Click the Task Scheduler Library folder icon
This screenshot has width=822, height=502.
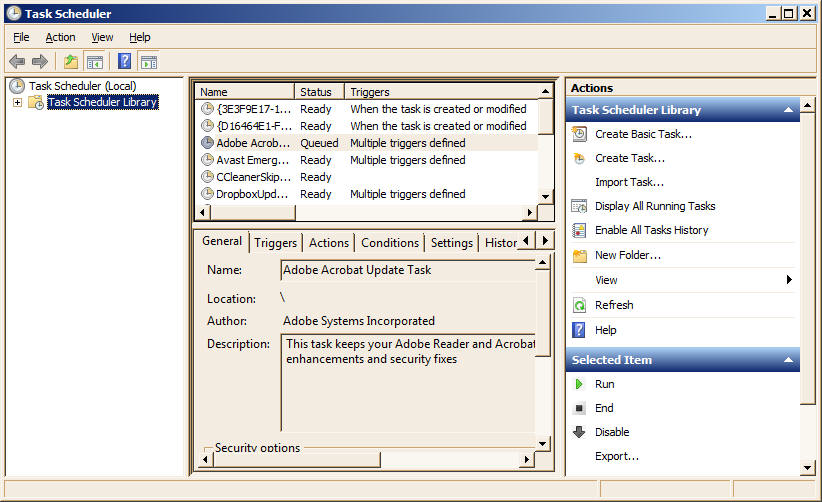pos(36,102)
